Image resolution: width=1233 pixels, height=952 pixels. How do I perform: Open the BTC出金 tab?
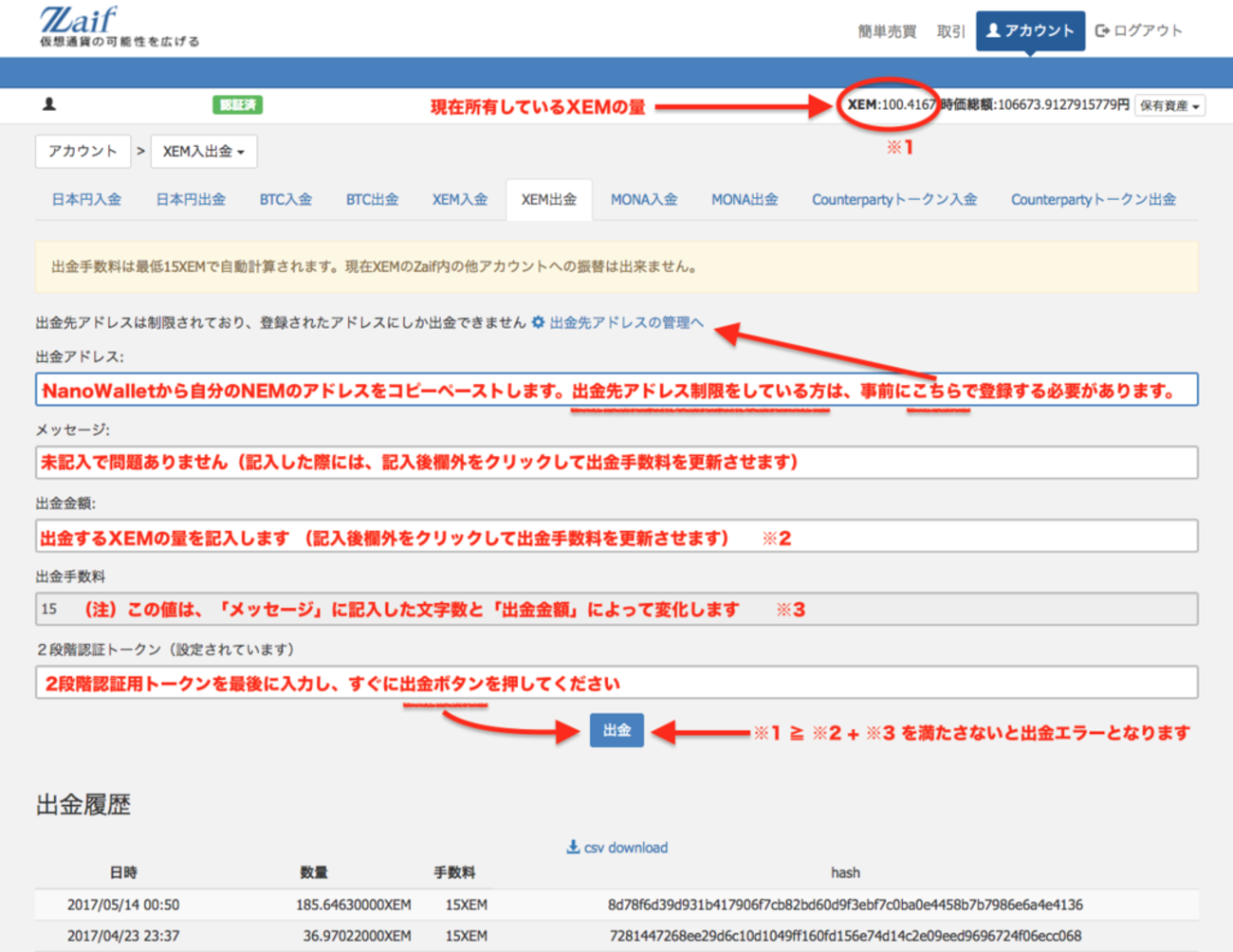tap(372, 200)
